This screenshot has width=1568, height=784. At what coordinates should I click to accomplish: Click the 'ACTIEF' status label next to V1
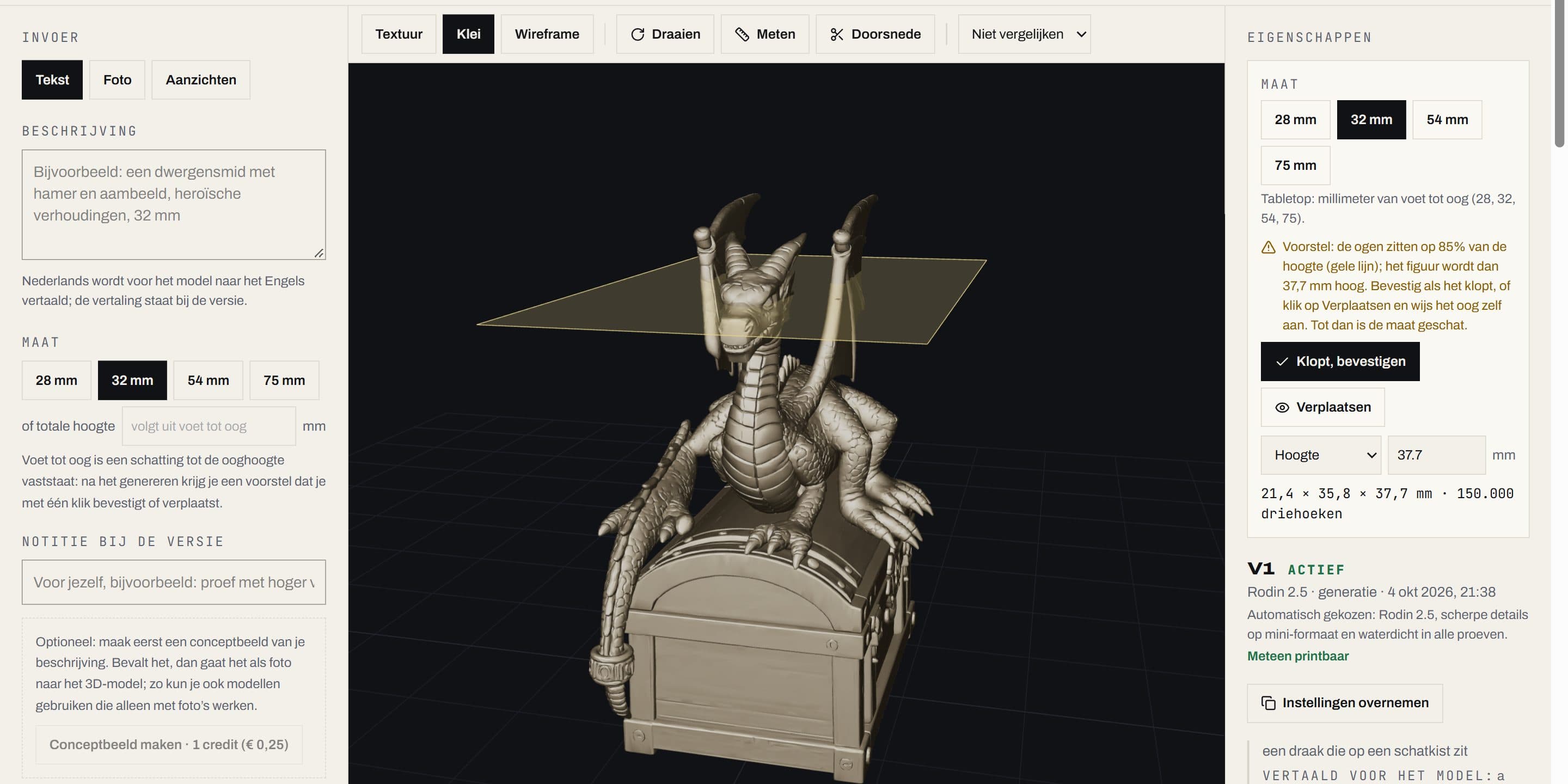point(1315,569)
